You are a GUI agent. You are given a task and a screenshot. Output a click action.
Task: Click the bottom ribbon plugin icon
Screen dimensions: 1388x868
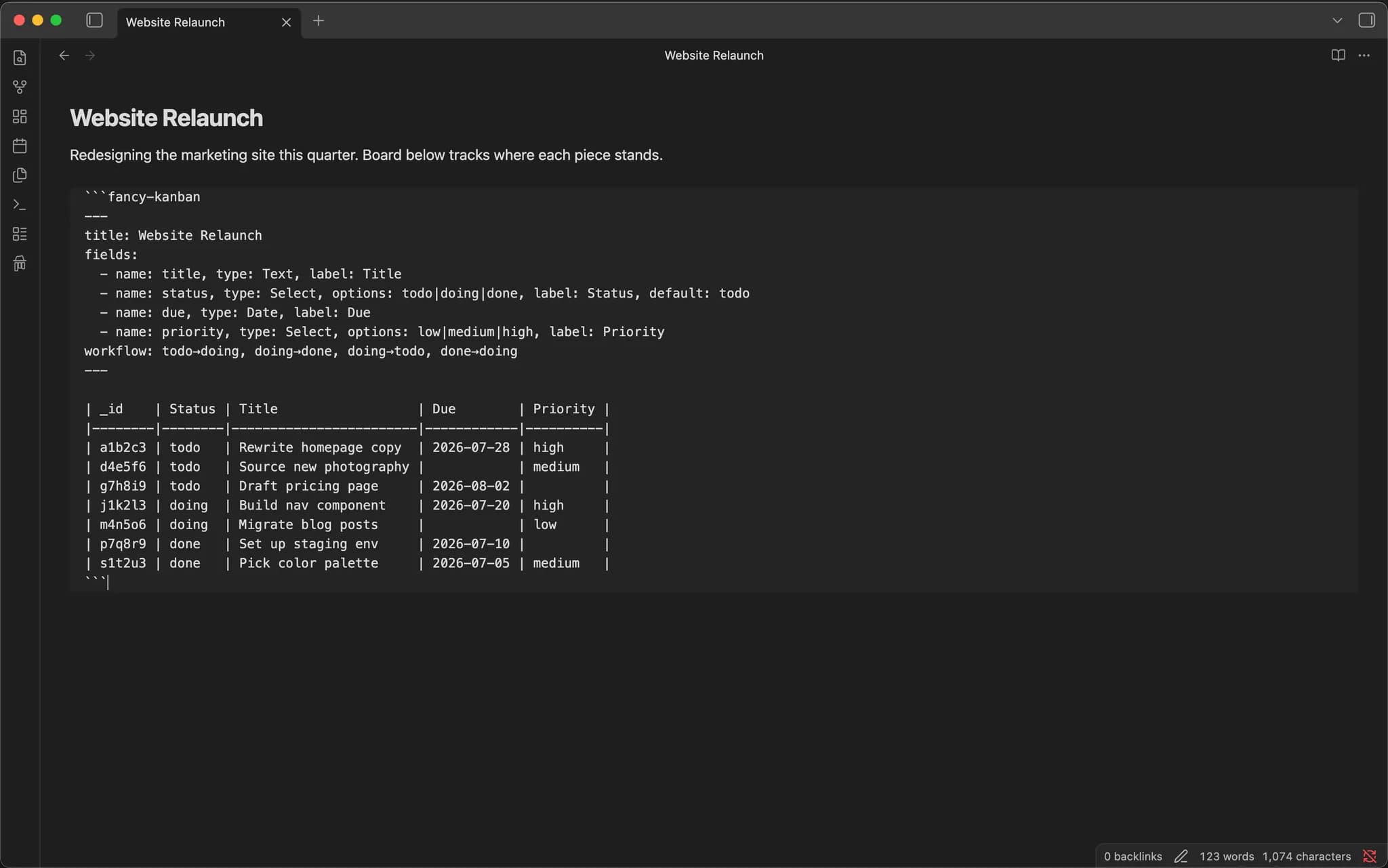tap(20, 263)
